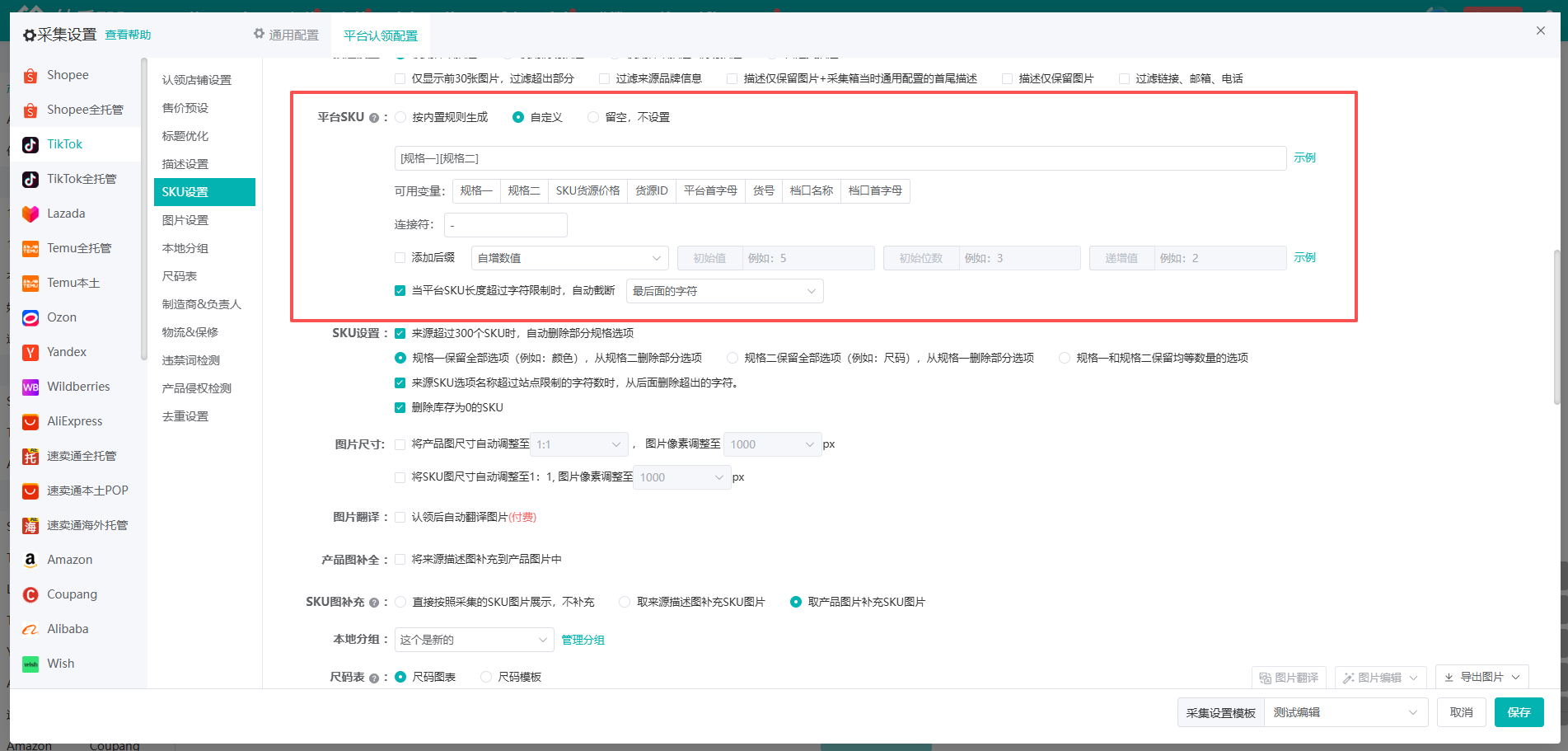The height and width of the screenshot is (751, 1568).
Task: Select 按内置规则生成 radio option
Action: pos(400,117)
